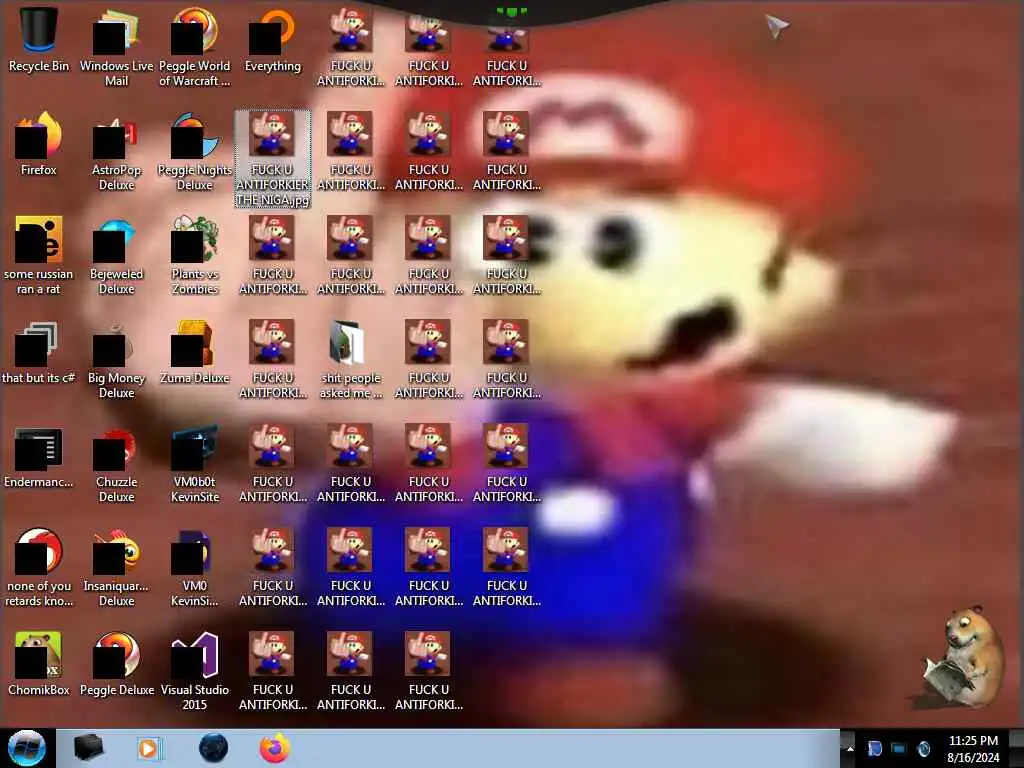Select the Zuma Deluxe icon
Image resolution: width=1024 pixels, height=768 pixels.
(195, 353)
